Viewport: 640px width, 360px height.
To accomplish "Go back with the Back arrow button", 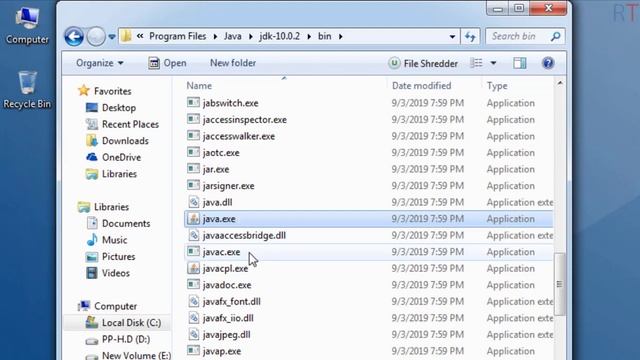I will tap(74, 37).
